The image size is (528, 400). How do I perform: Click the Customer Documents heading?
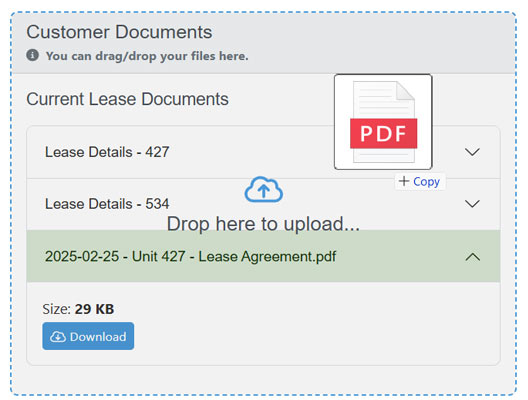[119, 32]
